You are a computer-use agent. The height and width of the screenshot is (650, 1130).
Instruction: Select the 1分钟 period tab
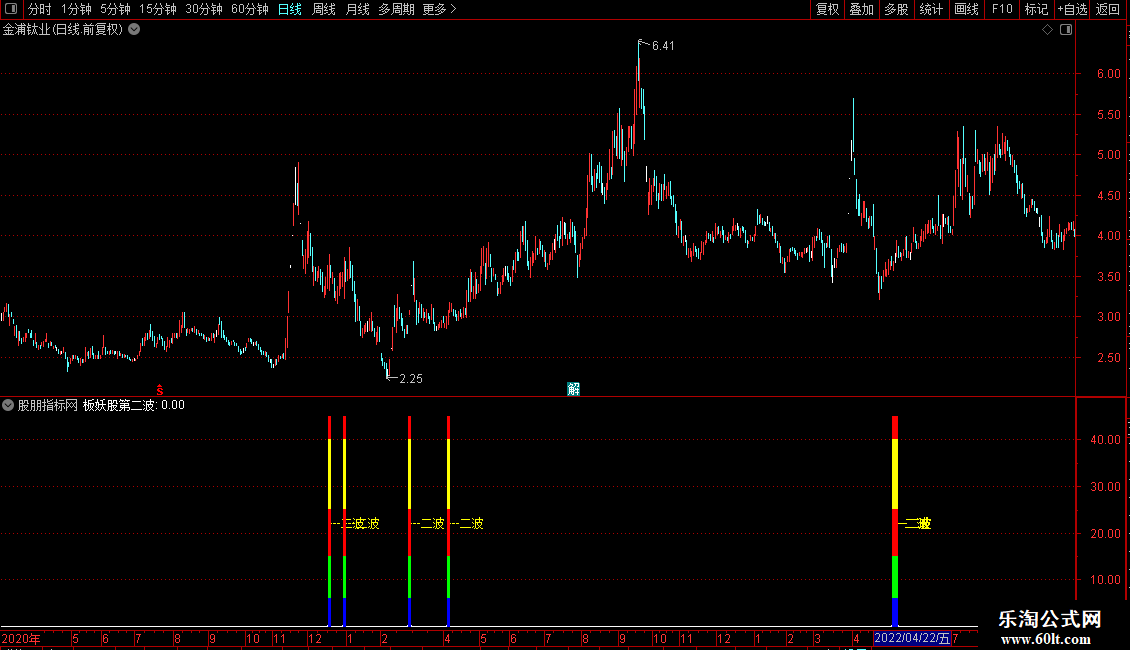[76, 9]
